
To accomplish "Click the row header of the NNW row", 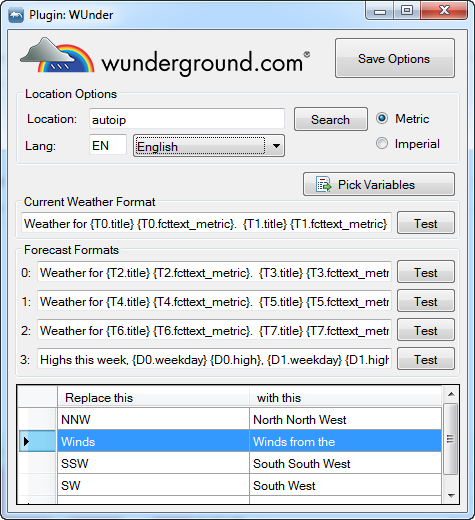I will [37, 419].
